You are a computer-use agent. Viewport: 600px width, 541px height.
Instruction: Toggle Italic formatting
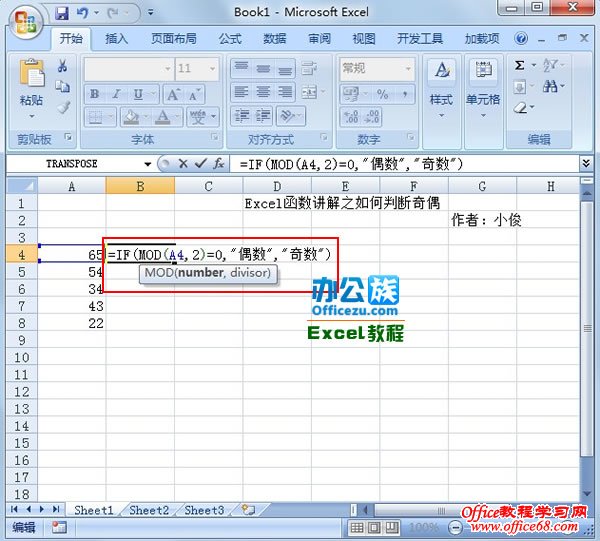pos(116,94)
